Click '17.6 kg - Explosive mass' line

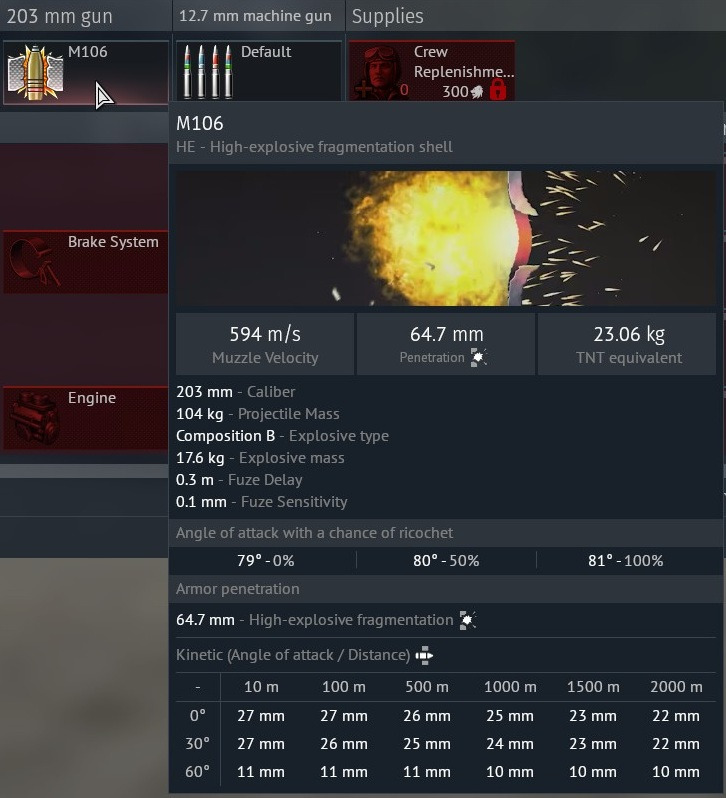[260, 458]
